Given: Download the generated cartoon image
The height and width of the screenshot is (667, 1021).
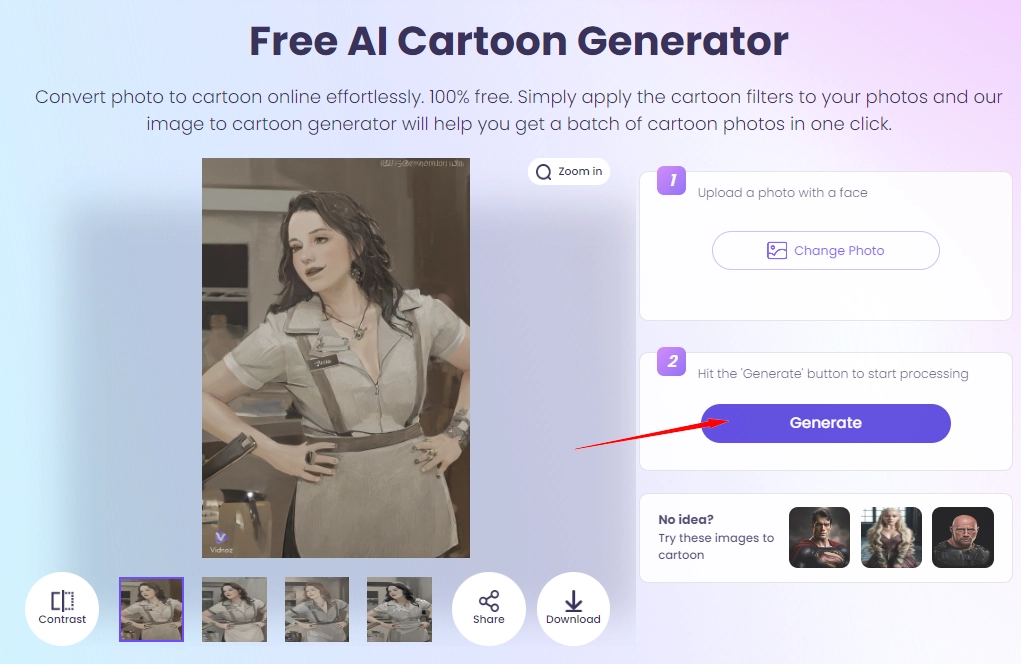Looking at the screenshot, I should click(x=573, y=601).
